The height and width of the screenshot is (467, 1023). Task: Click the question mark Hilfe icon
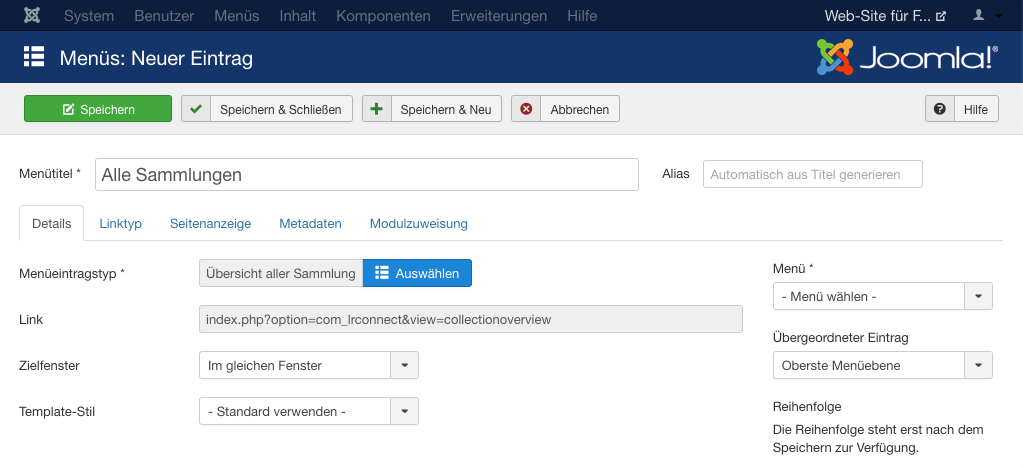pos(939,109)
